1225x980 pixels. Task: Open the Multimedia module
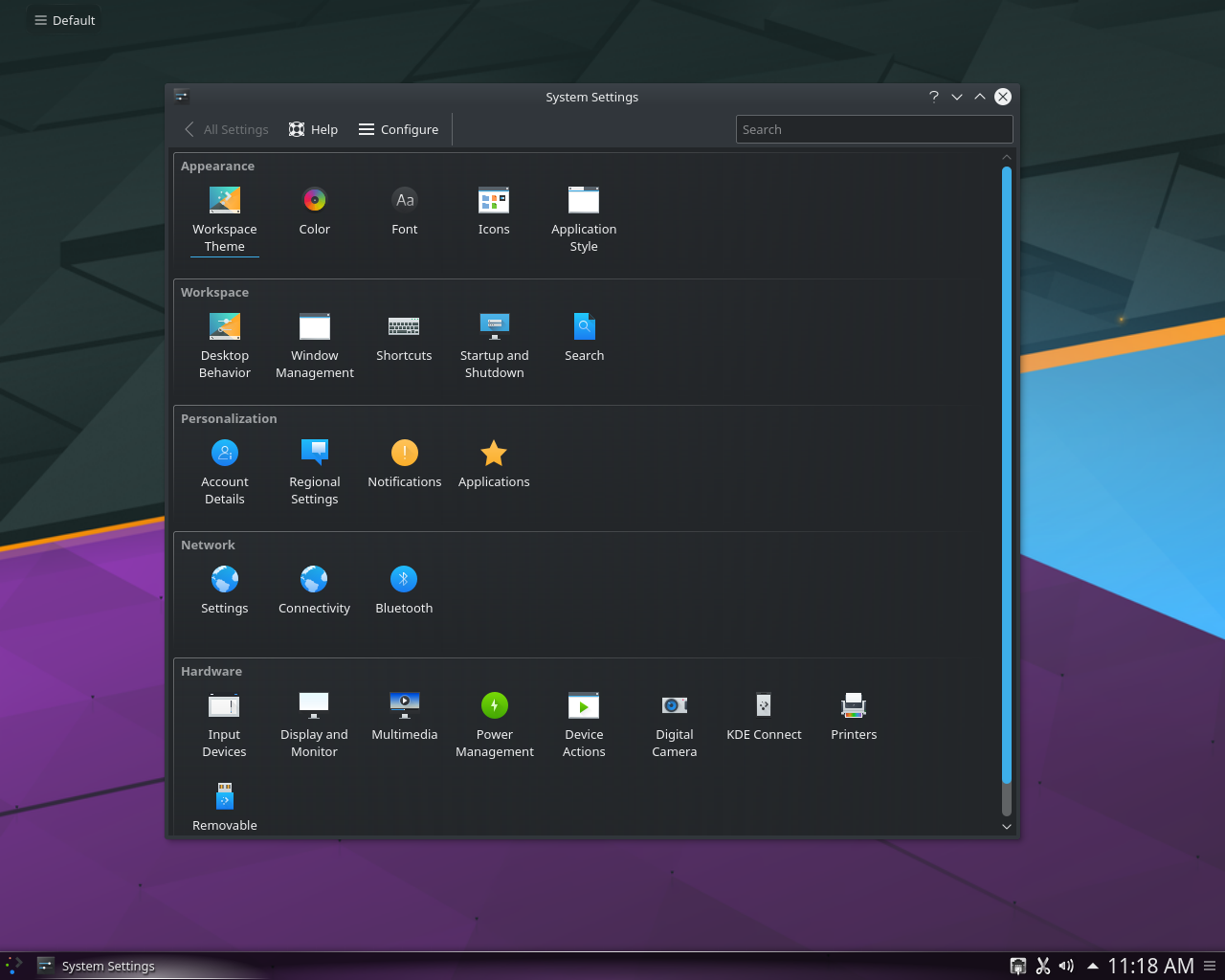pos(405,717)
